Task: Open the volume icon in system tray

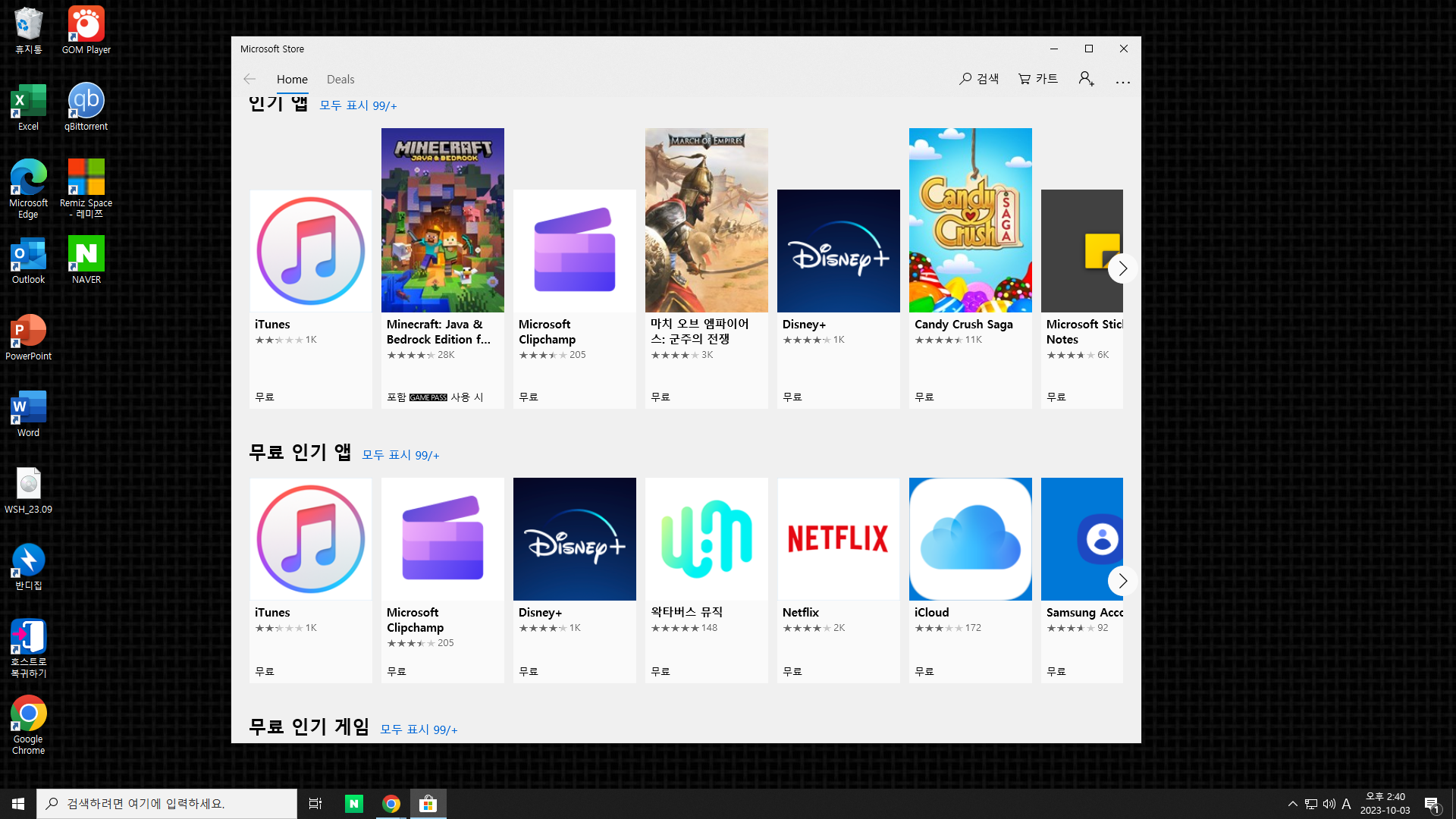Action: pos(1329,804)
